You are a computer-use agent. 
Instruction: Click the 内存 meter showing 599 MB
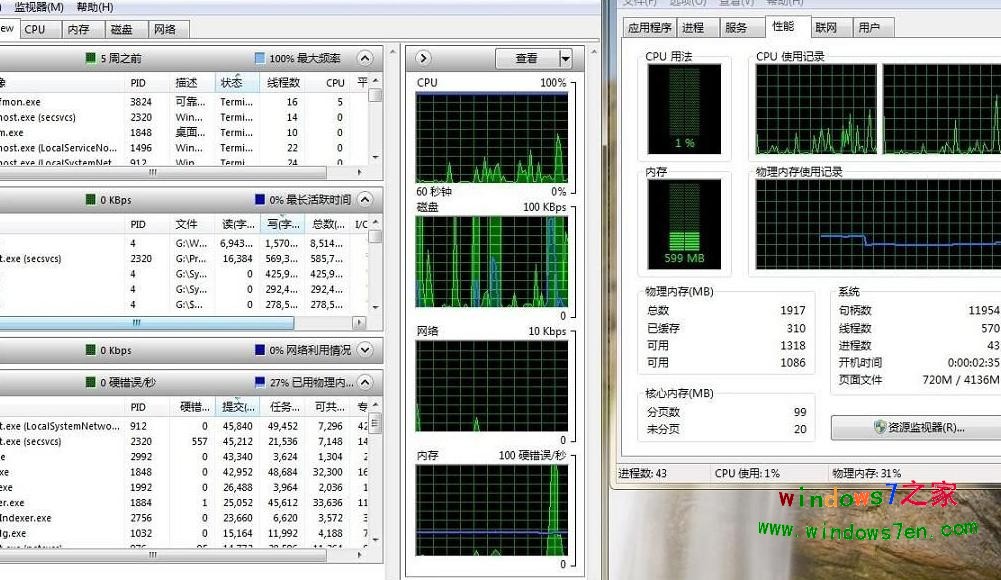point(685,224)
